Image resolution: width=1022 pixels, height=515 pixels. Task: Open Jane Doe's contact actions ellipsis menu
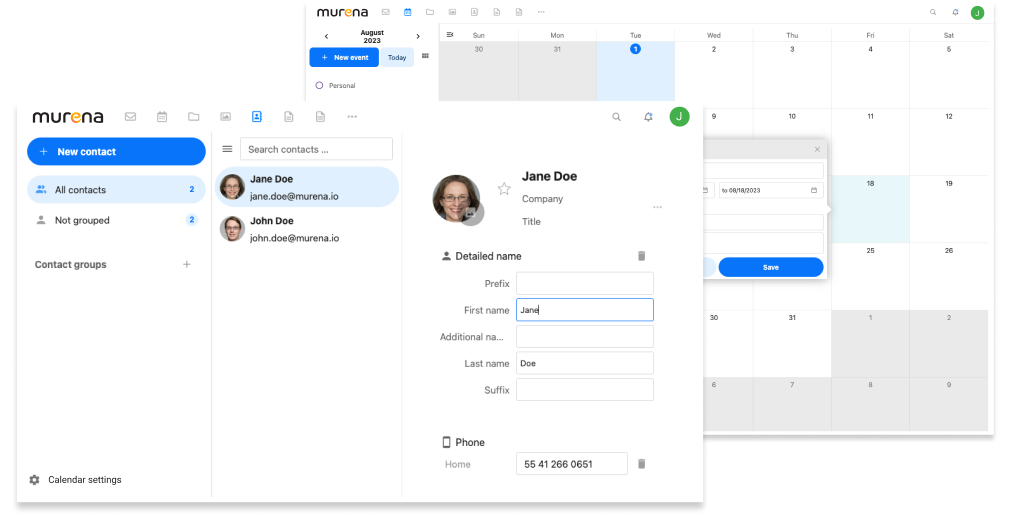click(657, 207)
